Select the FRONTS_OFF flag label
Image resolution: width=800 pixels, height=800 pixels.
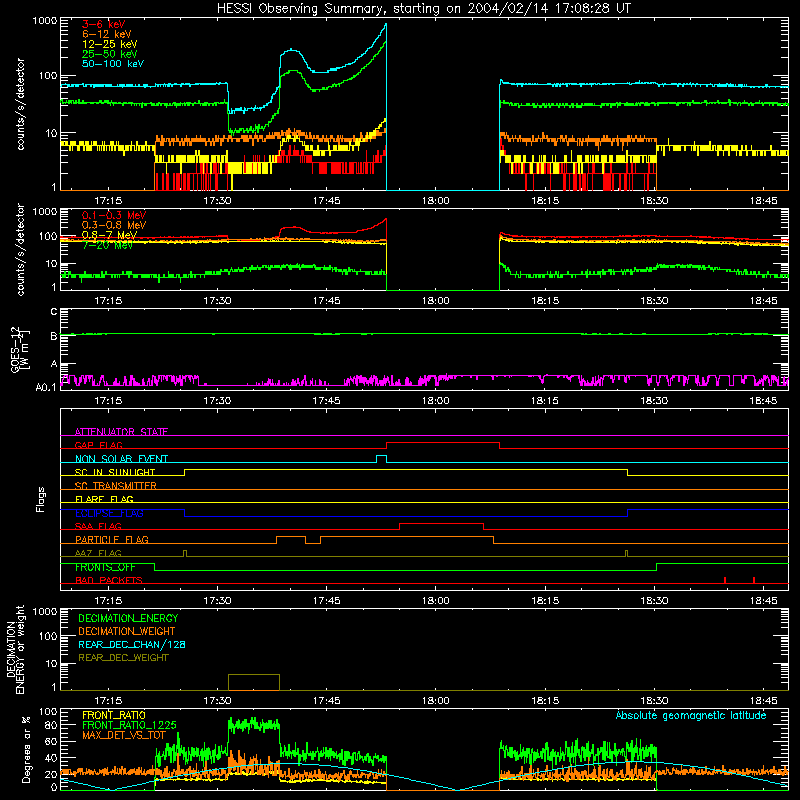coord(105,567)
